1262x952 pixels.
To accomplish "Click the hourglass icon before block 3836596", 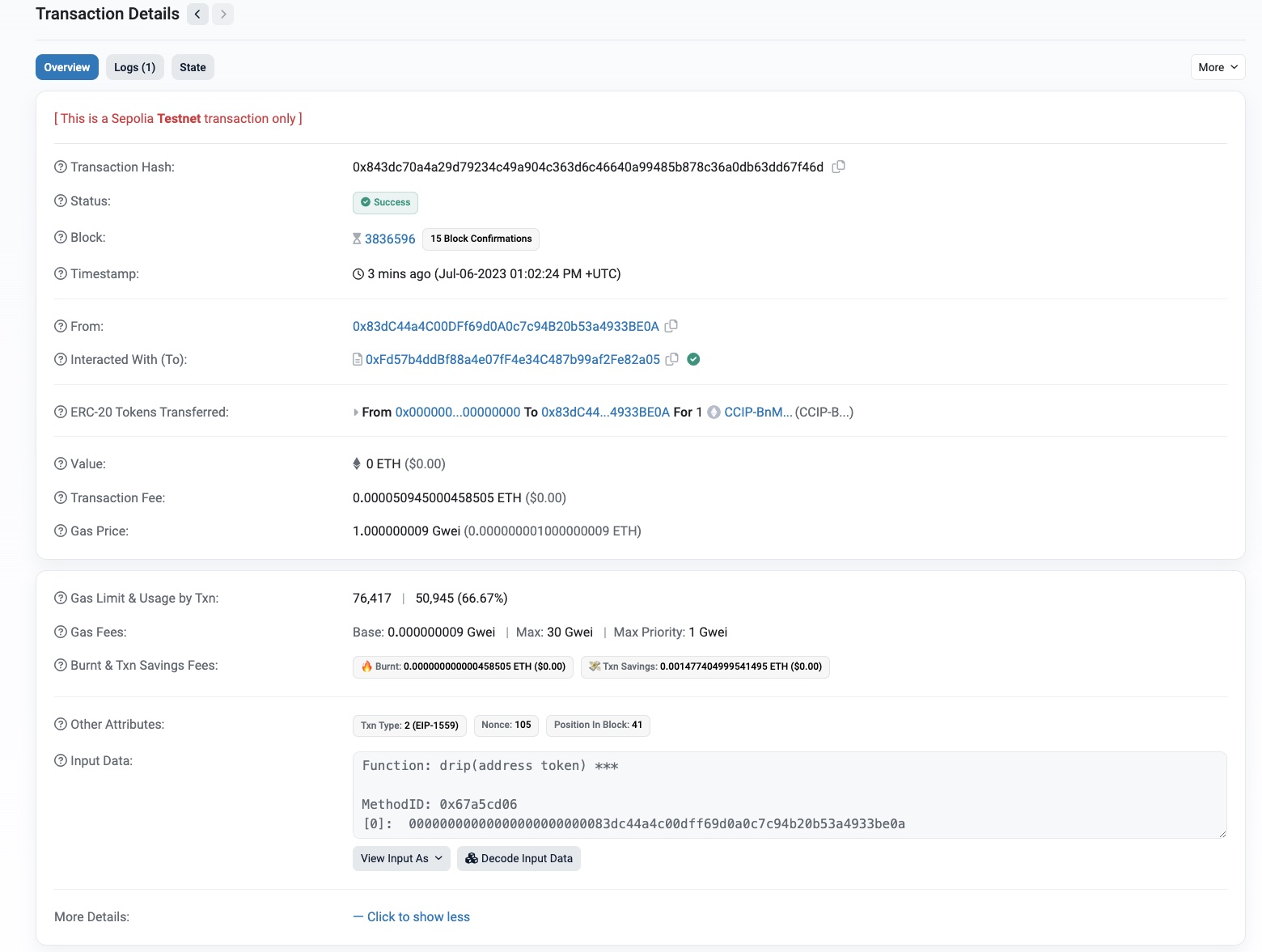I will (x=357, y=238).
